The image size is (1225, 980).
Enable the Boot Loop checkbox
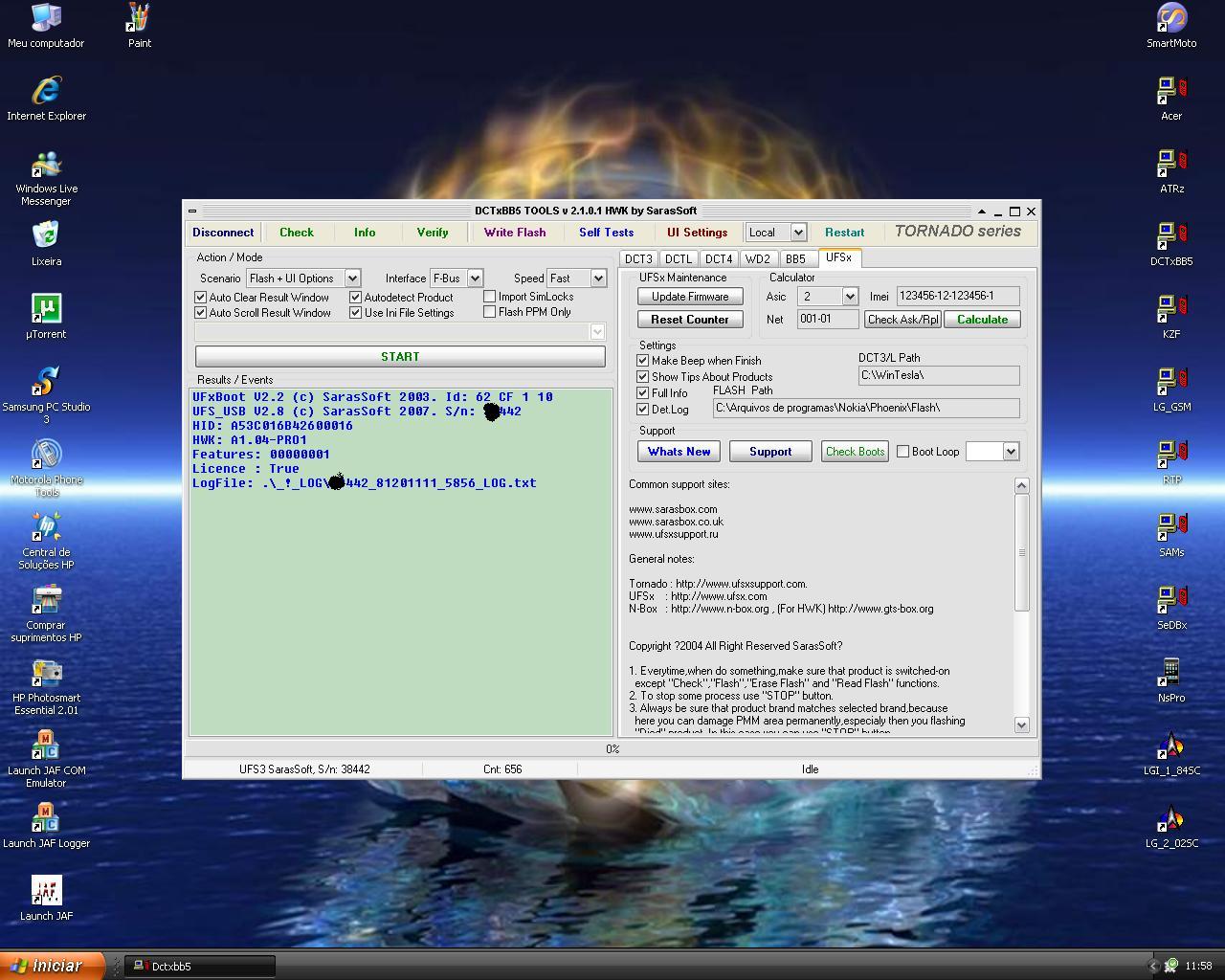pos(902,452)
